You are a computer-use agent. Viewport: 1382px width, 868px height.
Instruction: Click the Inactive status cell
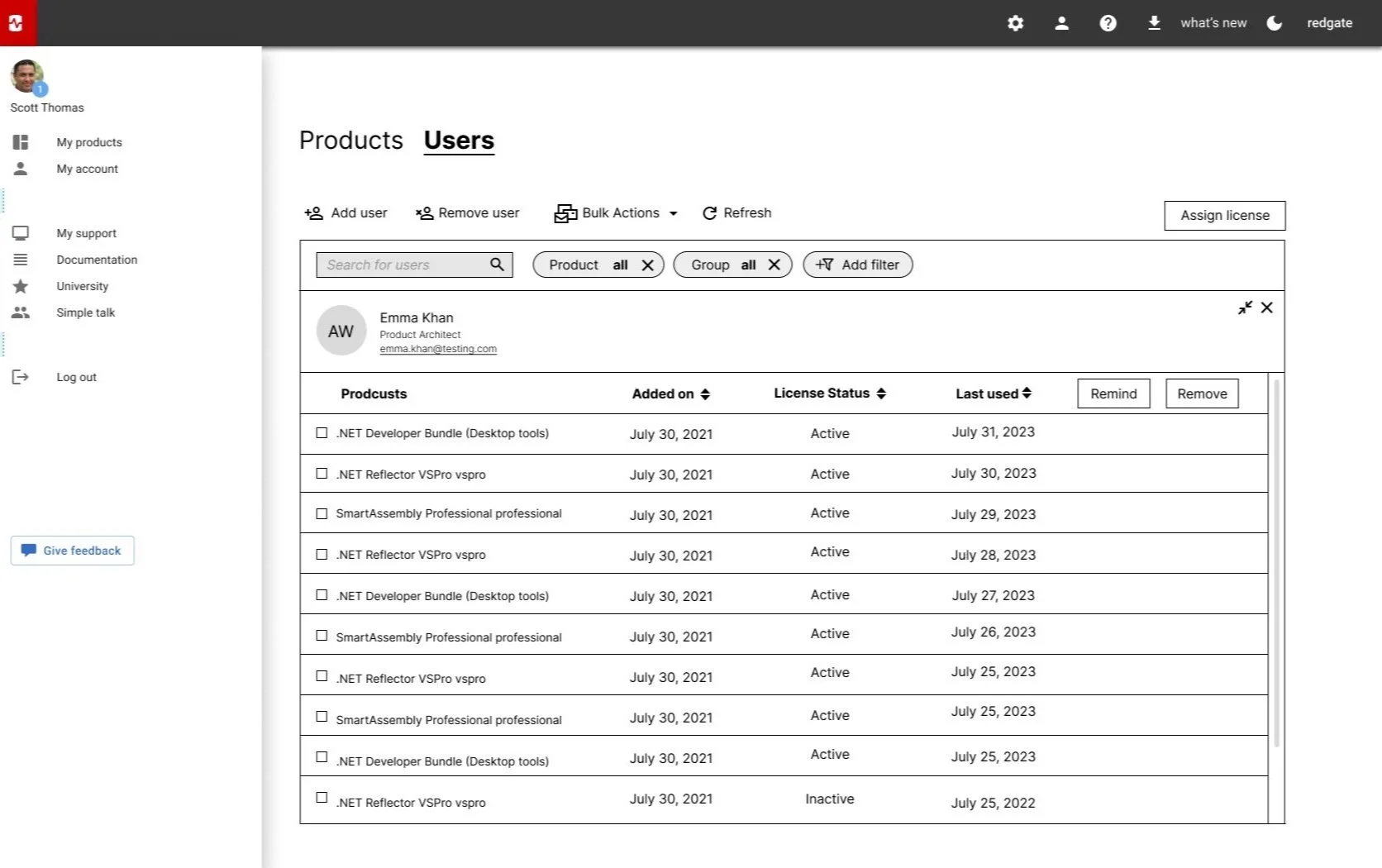pyautogui.click(x=830, y=799)
